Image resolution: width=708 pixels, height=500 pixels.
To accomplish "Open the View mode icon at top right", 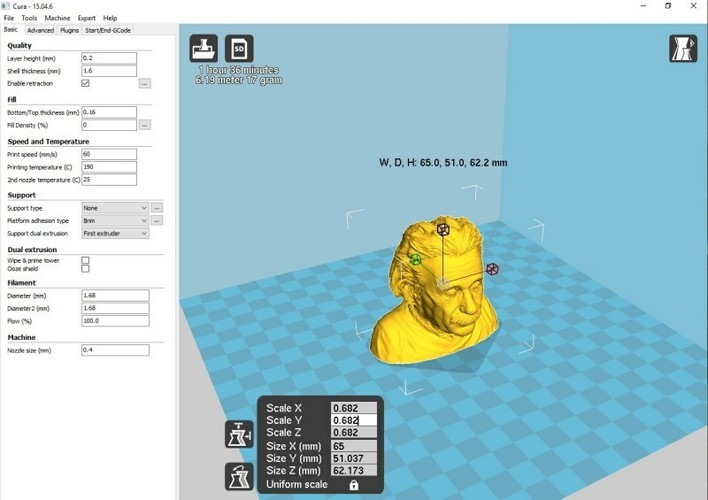I will 683,48.
